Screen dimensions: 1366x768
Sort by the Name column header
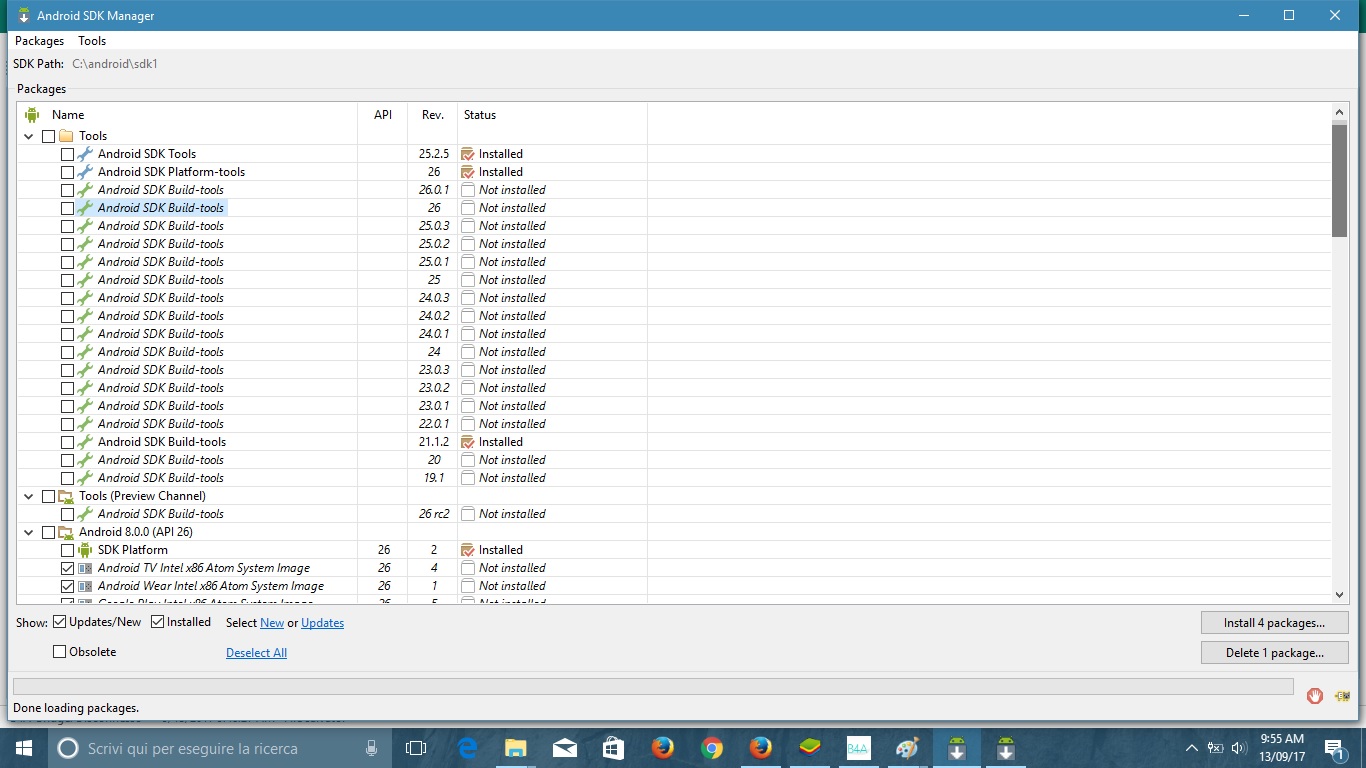click(x=68, y=115)
